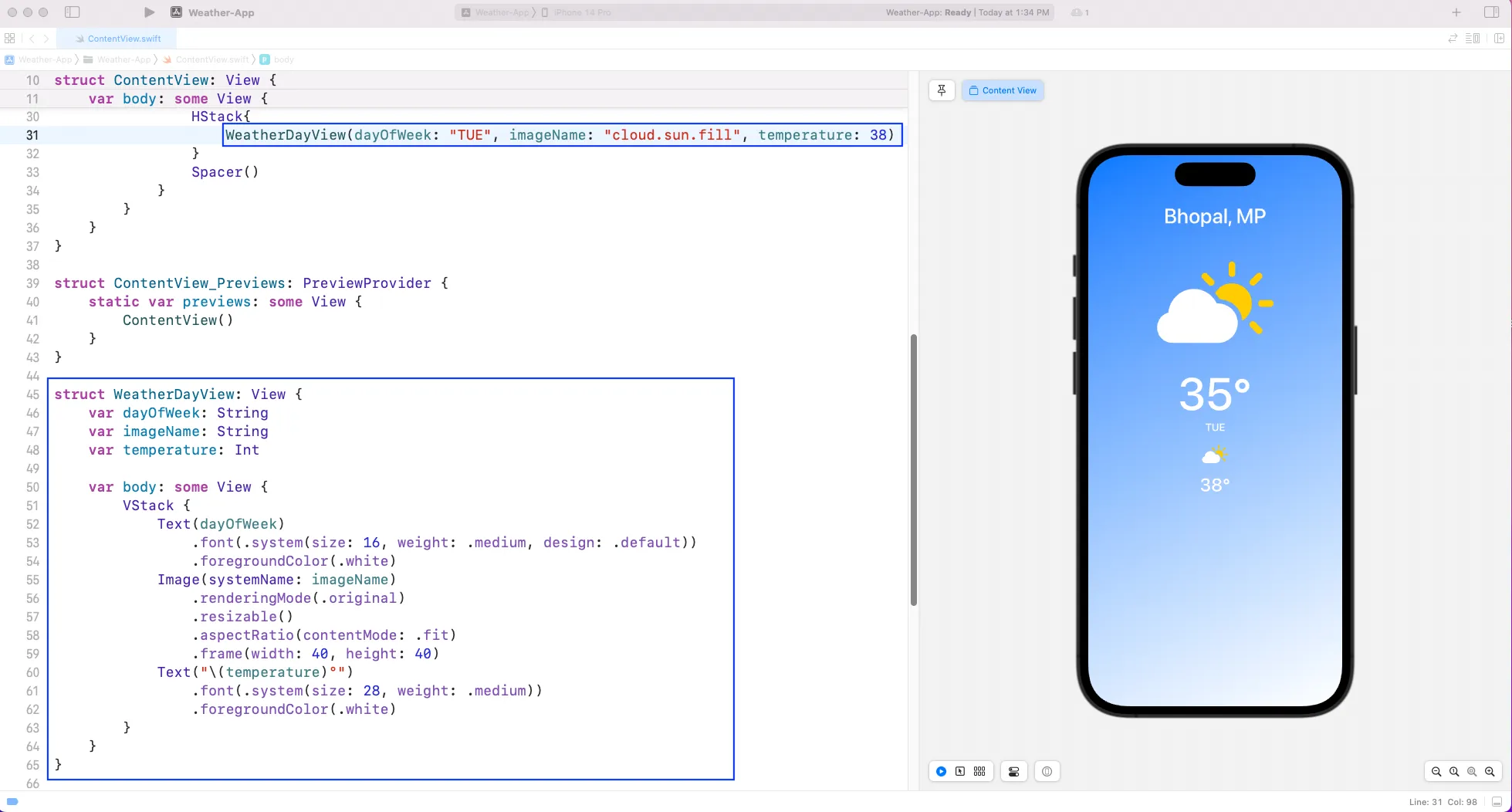Screen dimensions: 1512x812
Task: Go forward in editor history
Action: point(46,39)
